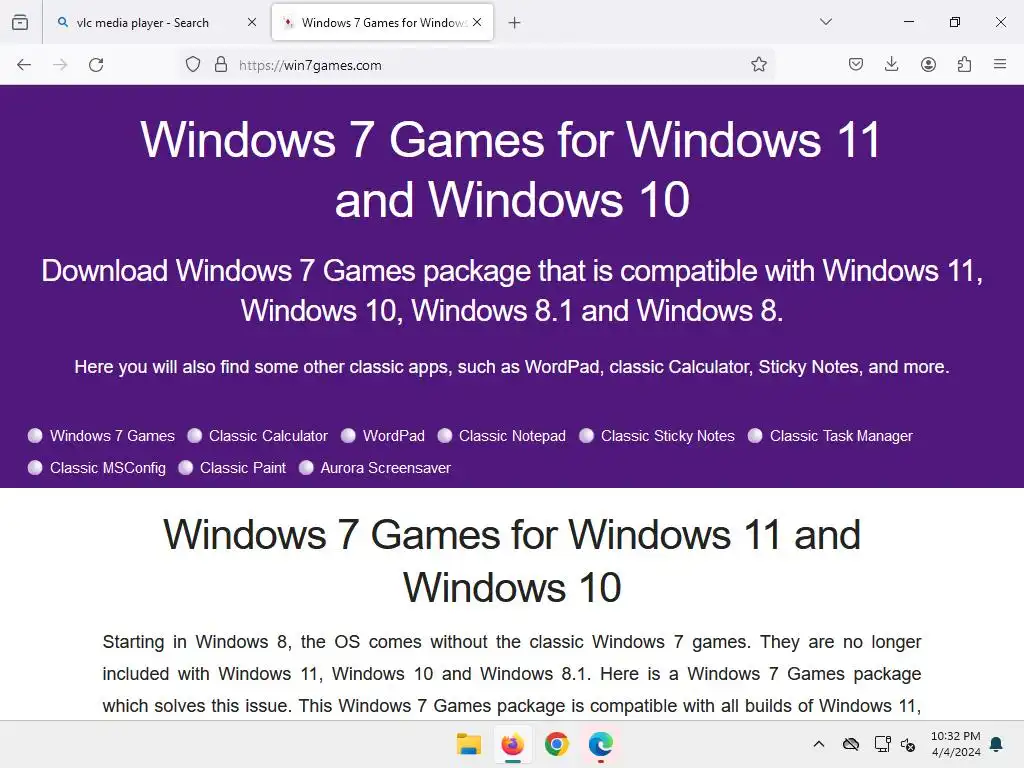1024x768 pixels.
Task: Open the Firefox application menu
Action: coord(1000,65)
